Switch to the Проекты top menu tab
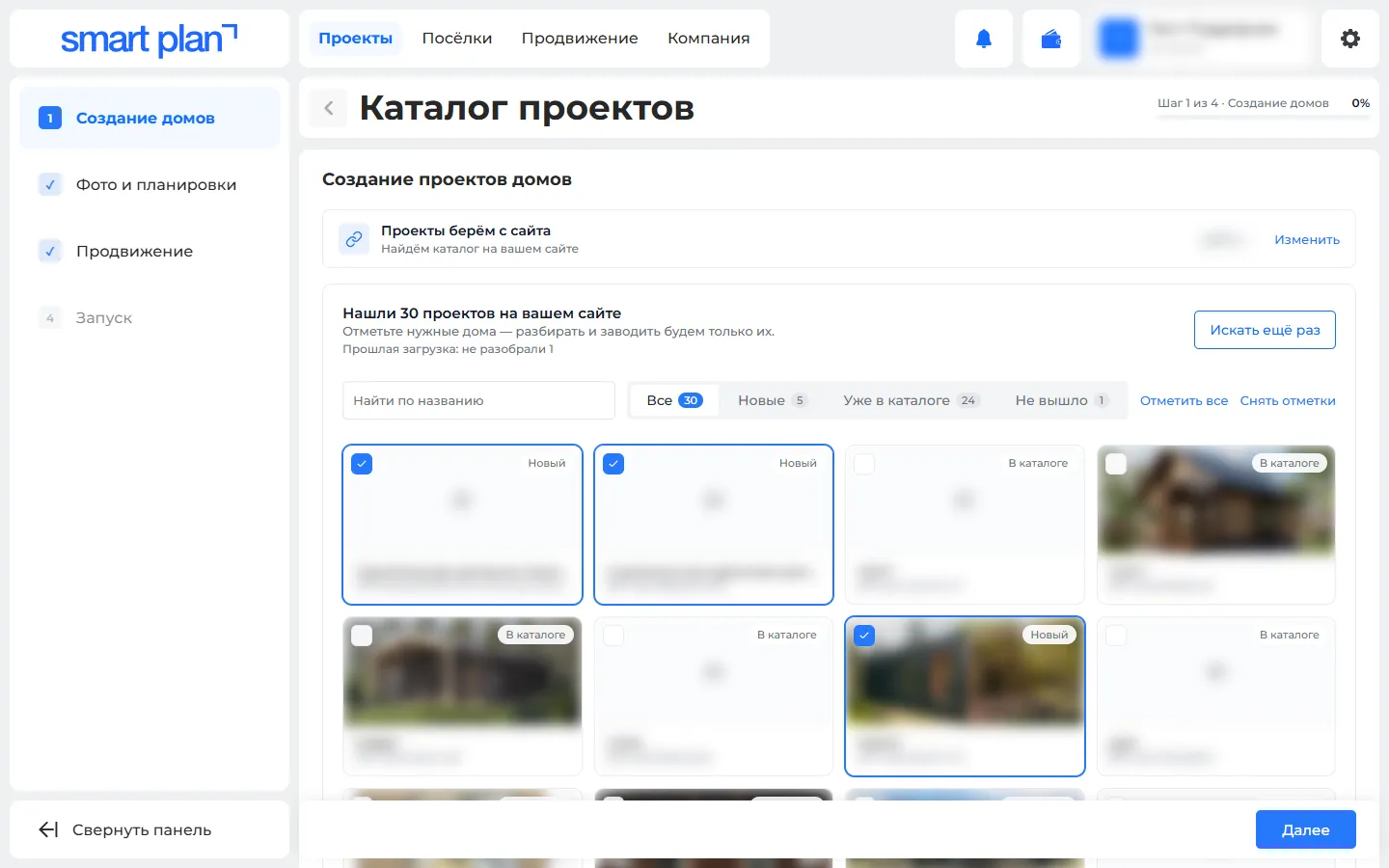This screenshot has height=868, width=1389. (355, 39)
